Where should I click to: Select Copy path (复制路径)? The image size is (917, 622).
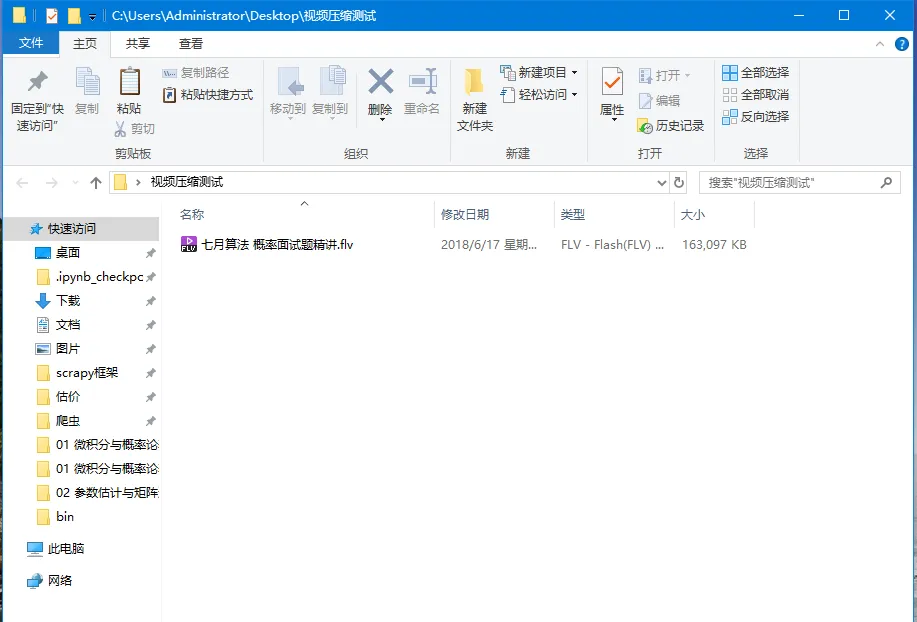196,72
